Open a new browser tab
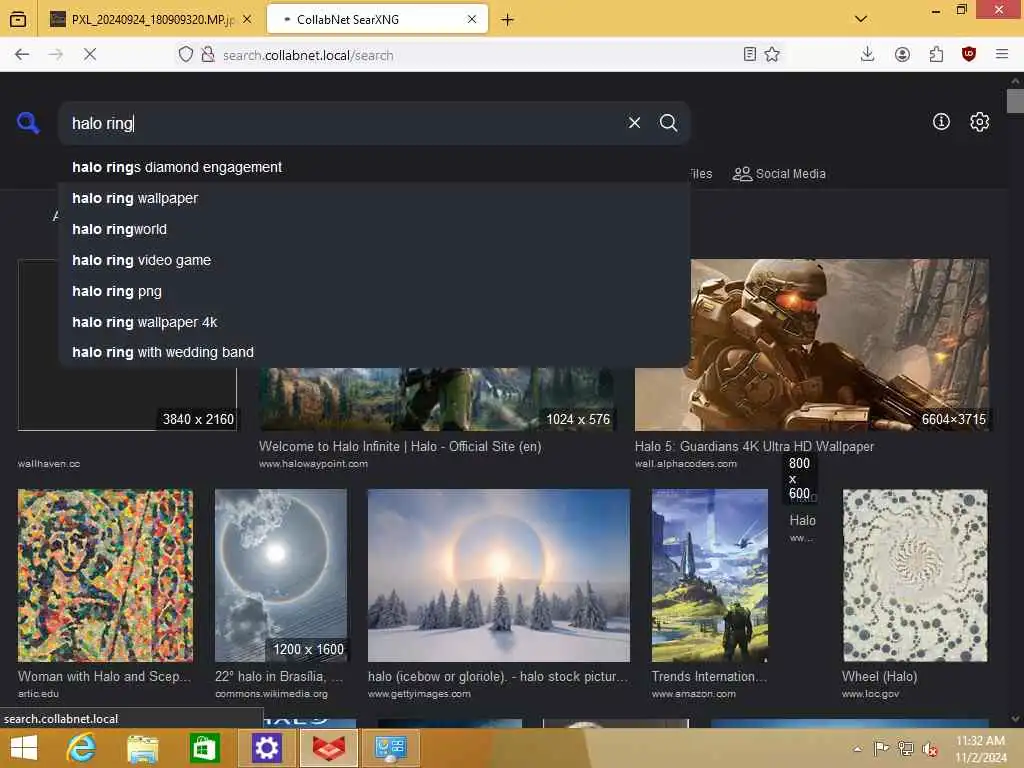 [x=507, y=20]
